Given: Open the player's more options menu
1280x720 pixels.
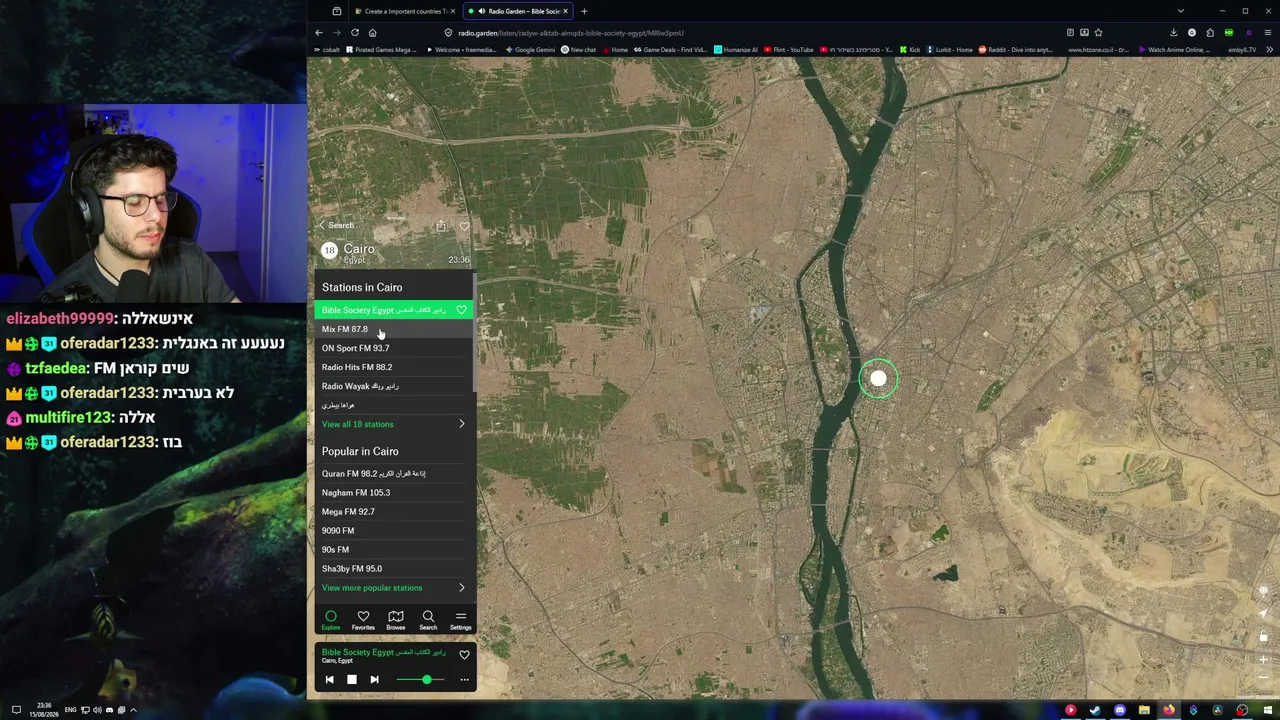Looking at the screenshot, I should [464, 680].
